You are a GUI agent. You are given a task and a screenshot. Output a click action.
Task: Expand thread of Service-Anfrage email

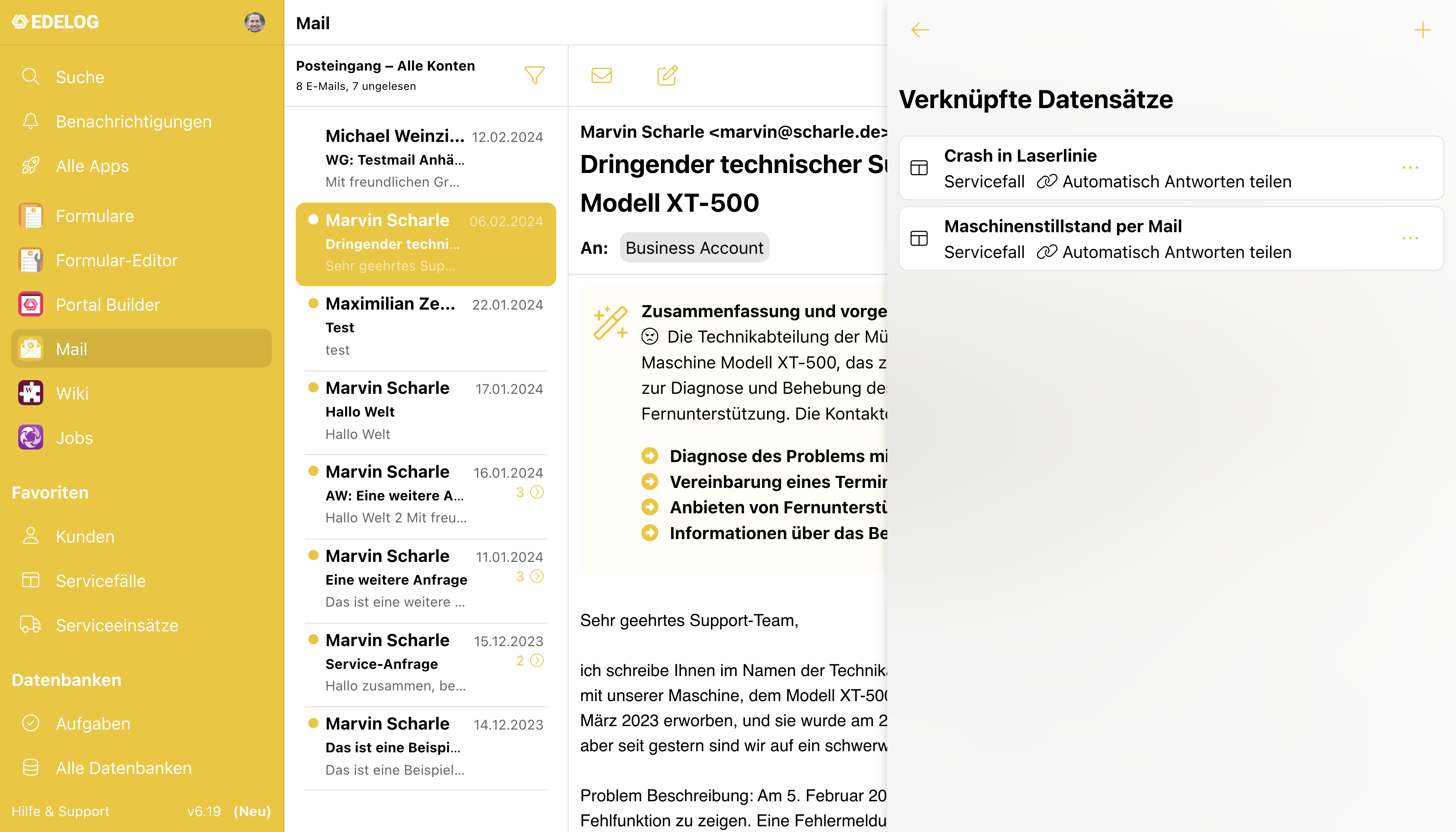tap(530, 660)
